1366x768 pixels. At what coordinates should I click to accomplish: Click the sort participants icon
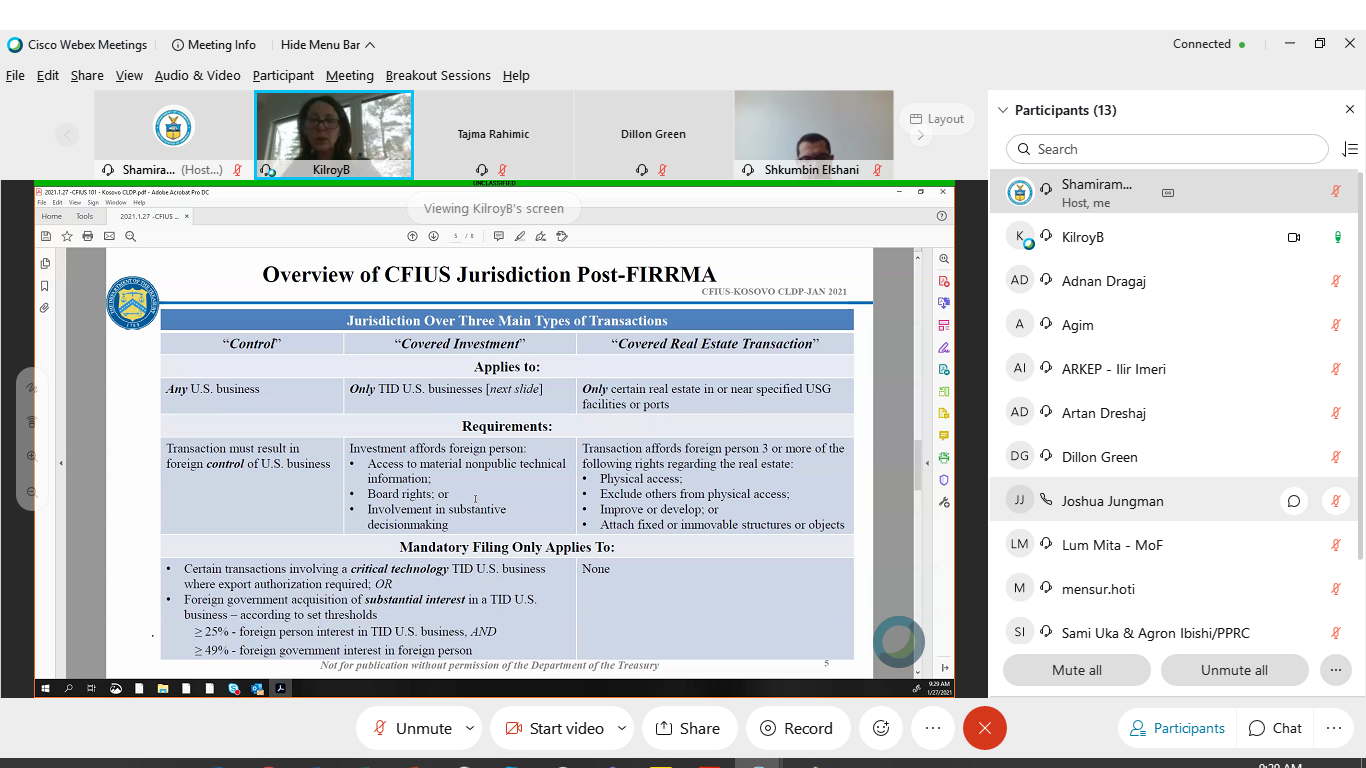[1350, 149]
